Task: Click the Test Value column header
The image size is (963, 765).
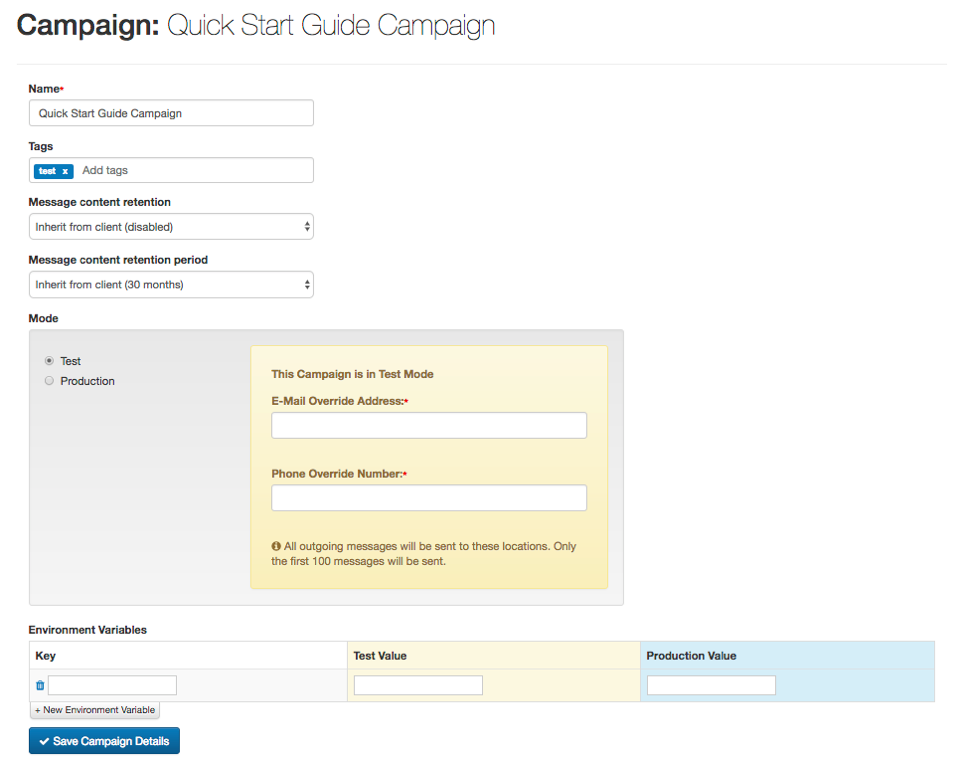Action: [x=380, y=656]
